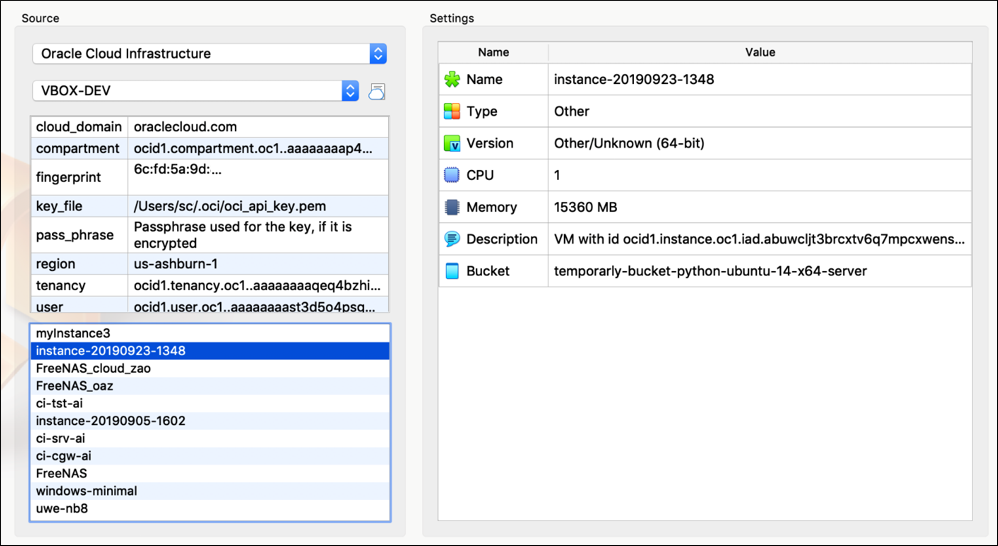Select FreeNAS_oaz in the instance list

(x=210, y=386)
